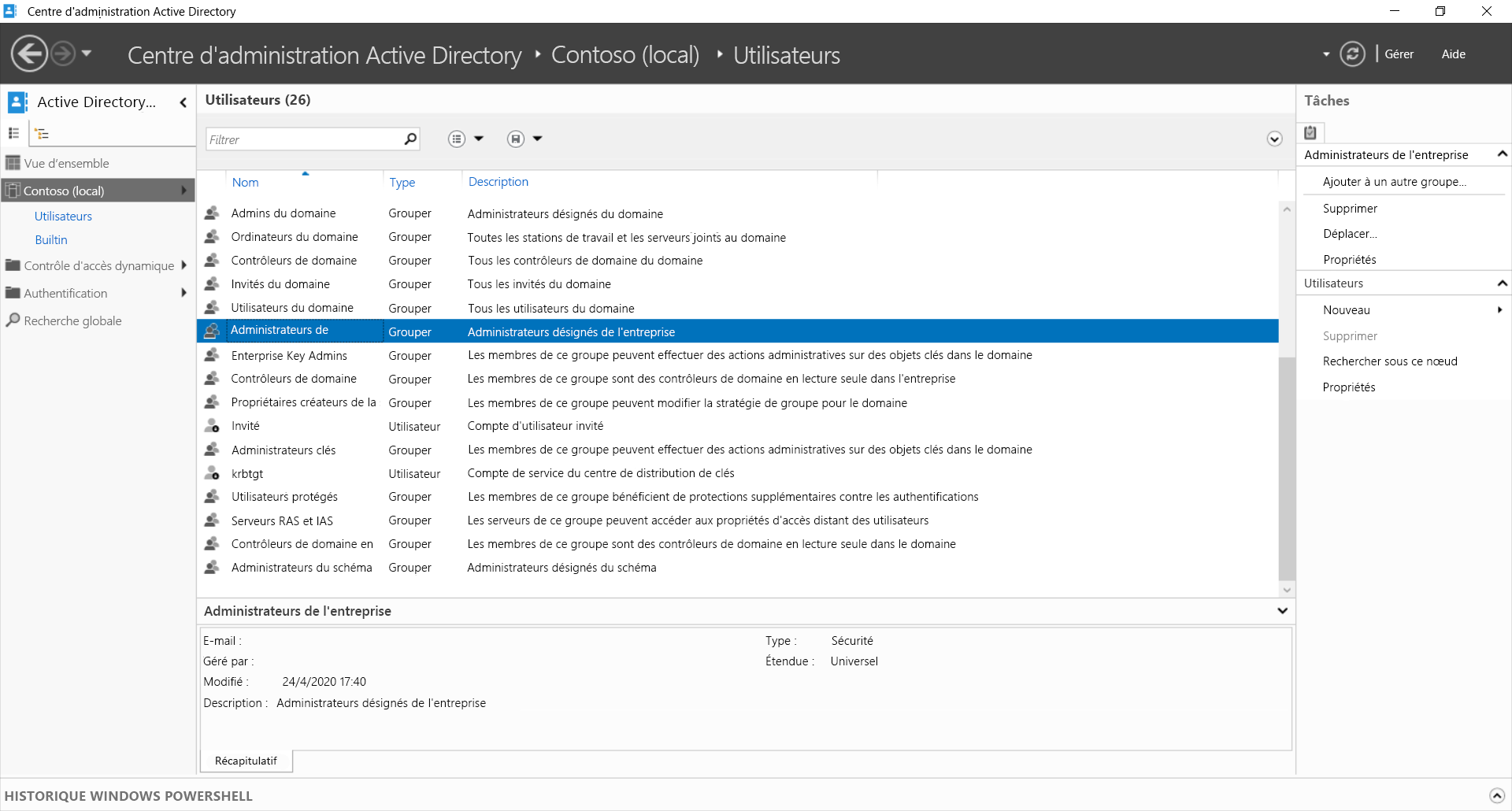Expand Contrôle d'accès dynamique arrow

click(183, 265)
